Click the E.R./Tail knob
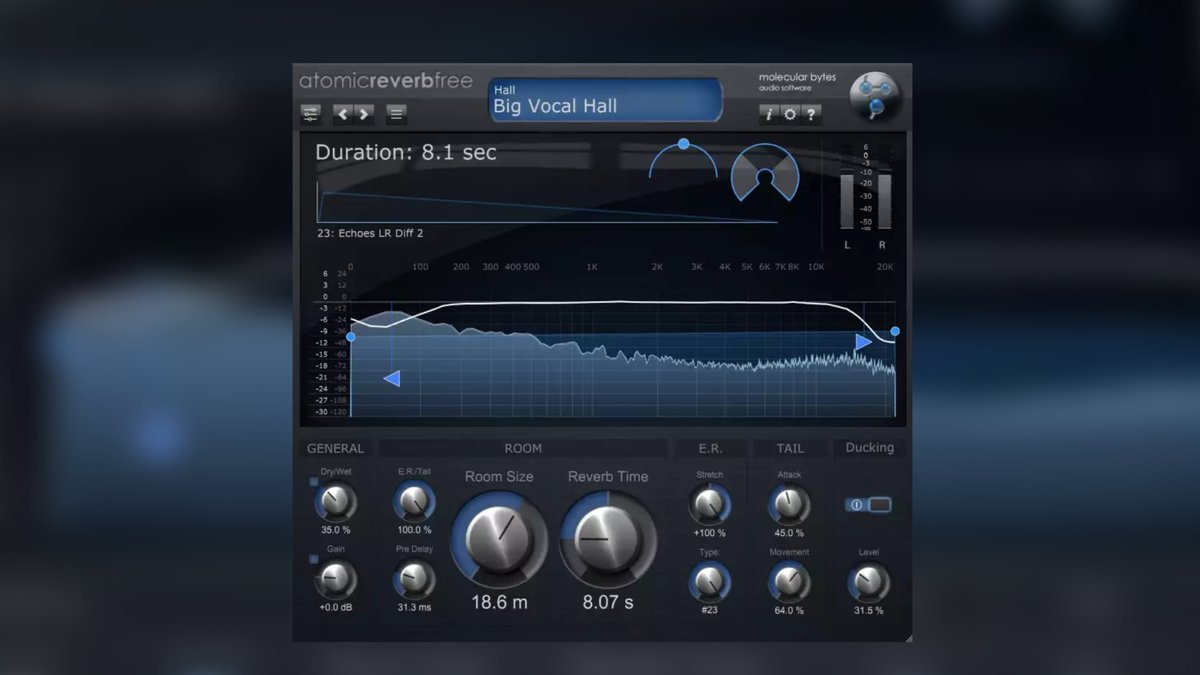This screenshot has height=675, width=1200. [414, 501]
